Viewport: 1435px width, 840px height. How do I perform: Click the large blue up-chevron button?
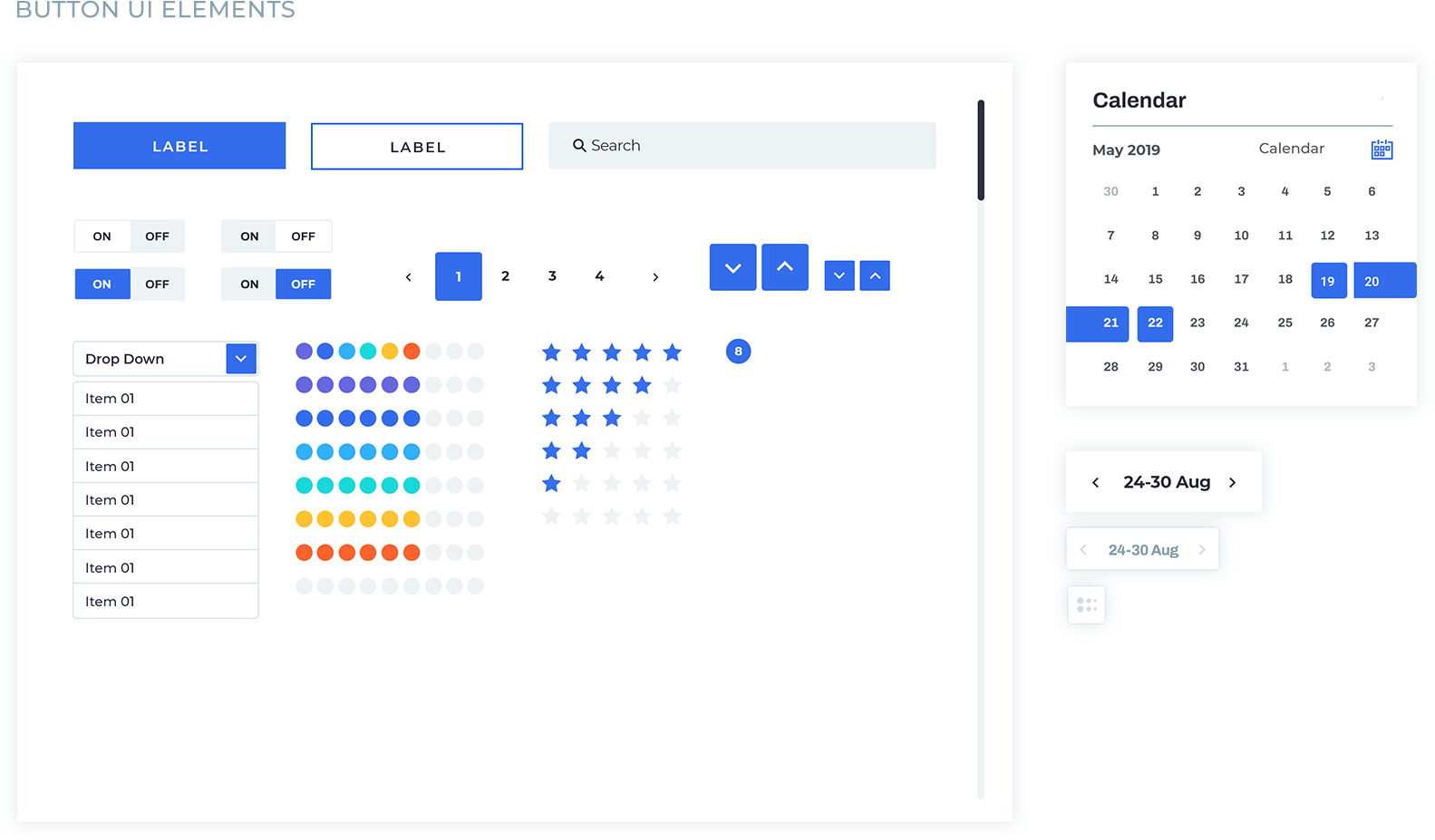784,267
